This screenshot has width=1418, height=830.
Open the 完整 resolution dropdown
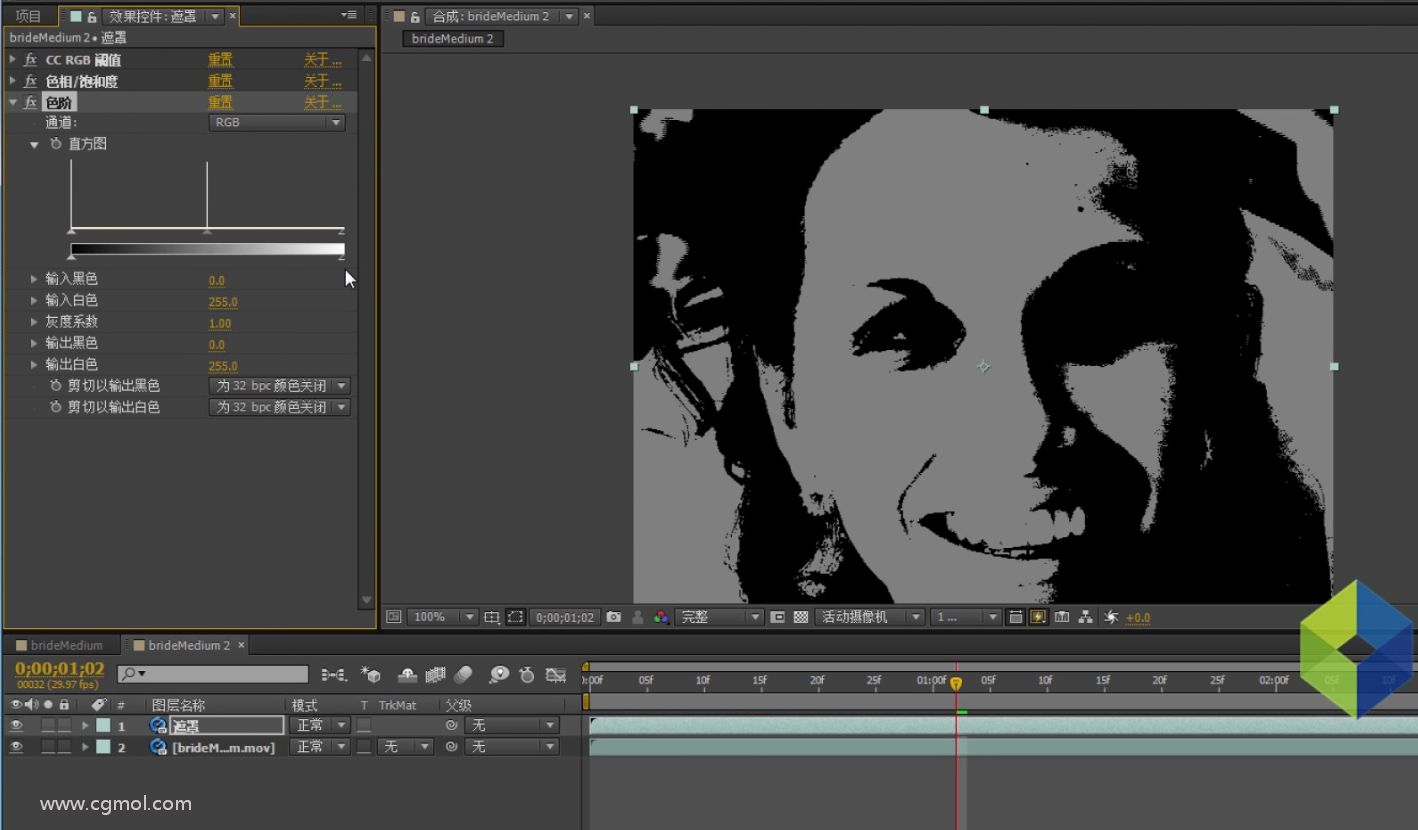719,617
